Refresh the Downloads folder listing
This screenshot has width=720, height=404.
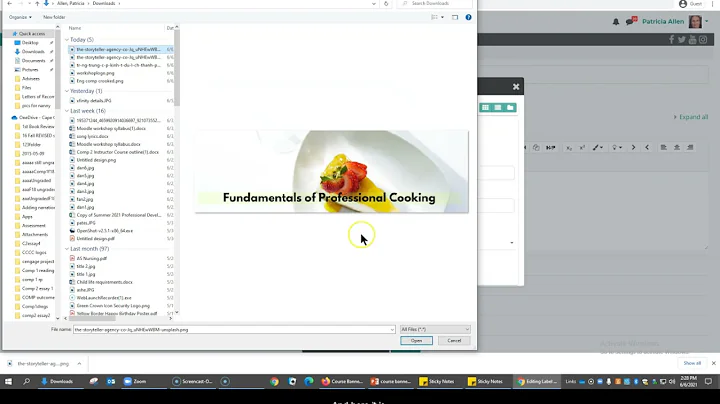point(386,4)
